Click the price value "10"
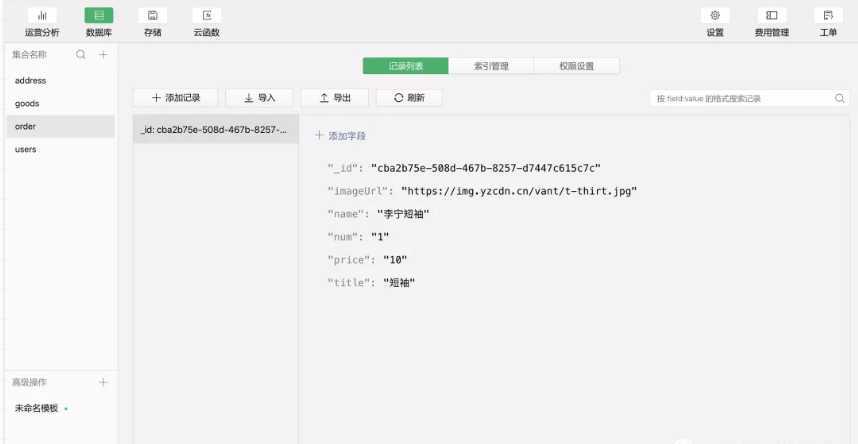Image resolution: width=858 pixels, height=444 pixels. pyautogui.click(x=395, y=260)
